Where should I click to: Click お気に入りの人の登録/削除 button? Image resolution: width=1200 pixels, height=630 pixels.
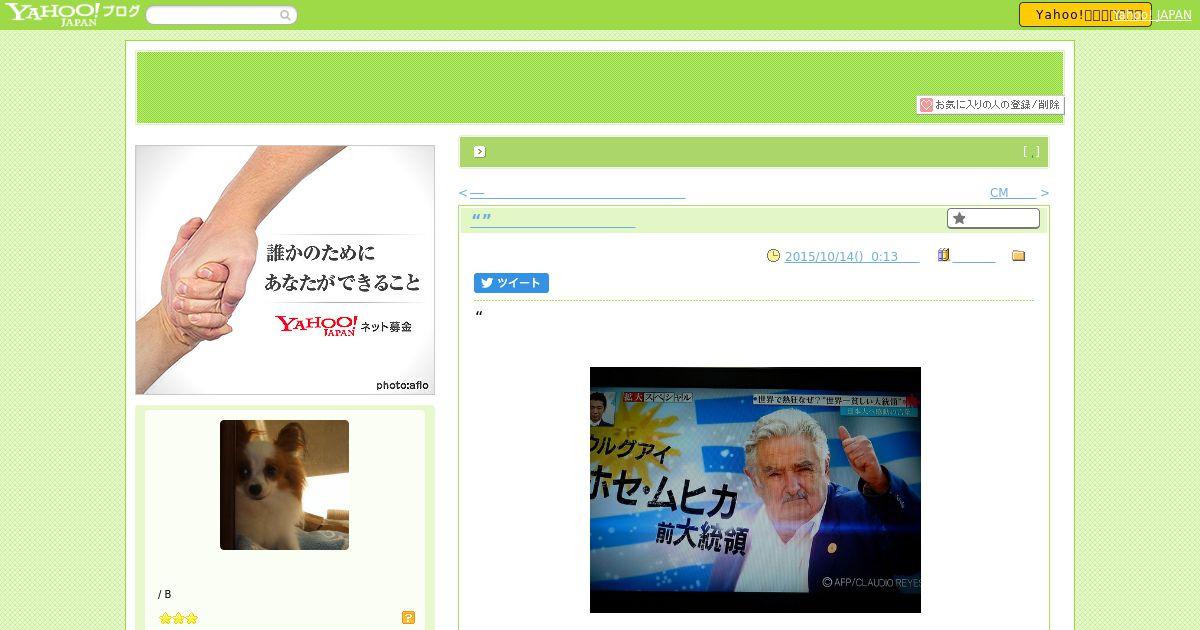[990, 105]
